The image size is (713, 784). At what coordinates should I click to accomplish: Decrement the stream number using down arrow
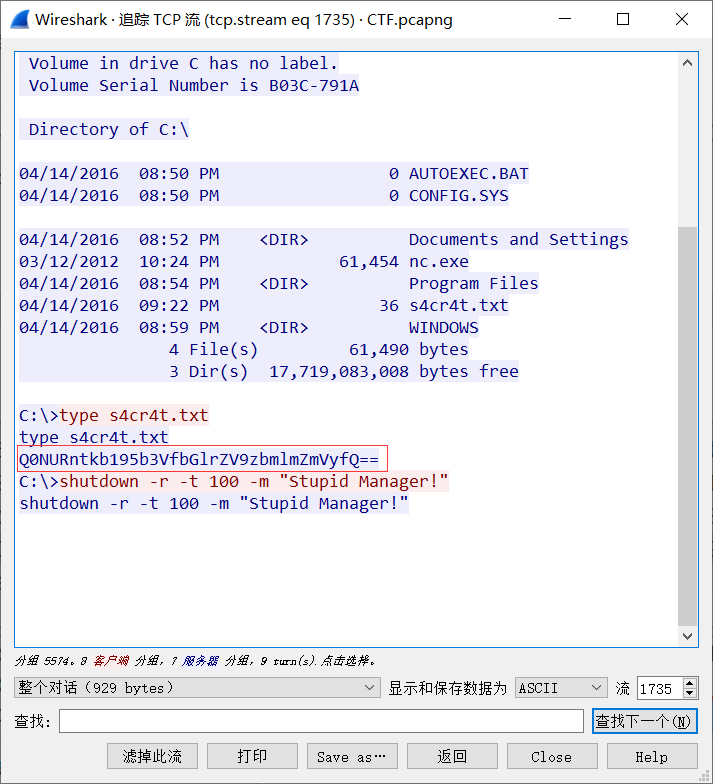coord(690,693)
